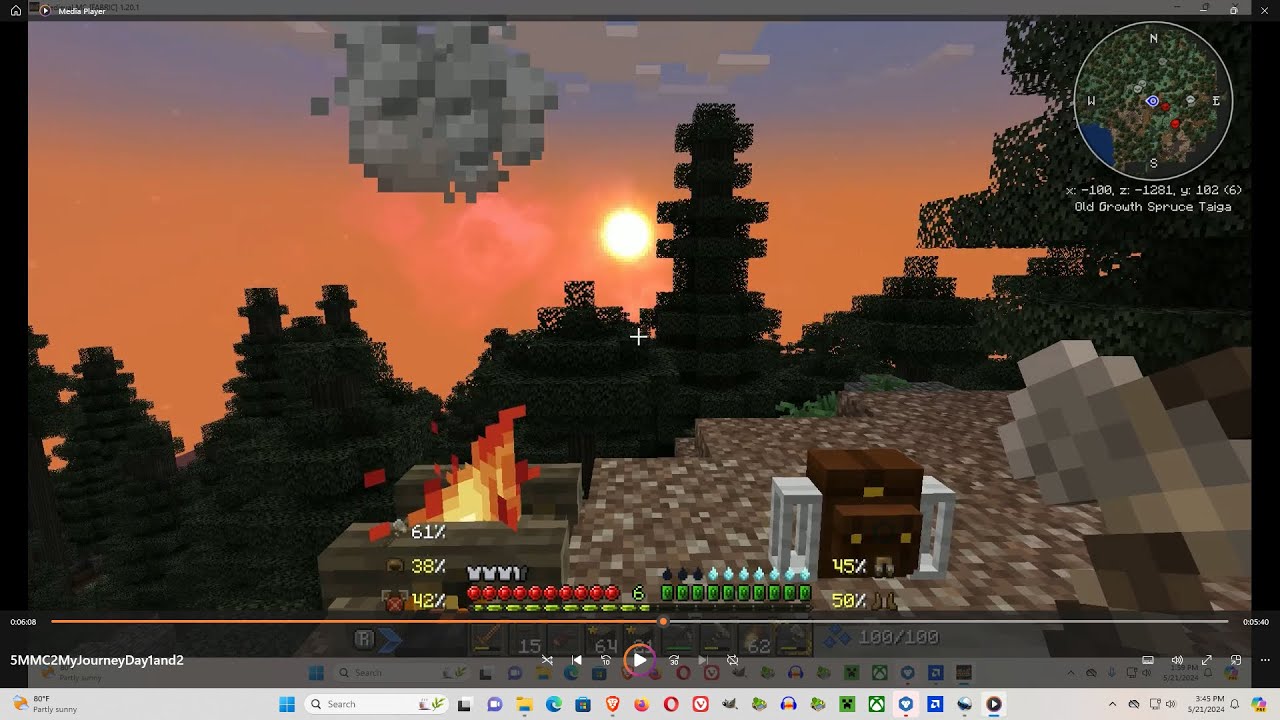
Task: Open the headphones app icon on the taskbar
Action: click(788, 704)
